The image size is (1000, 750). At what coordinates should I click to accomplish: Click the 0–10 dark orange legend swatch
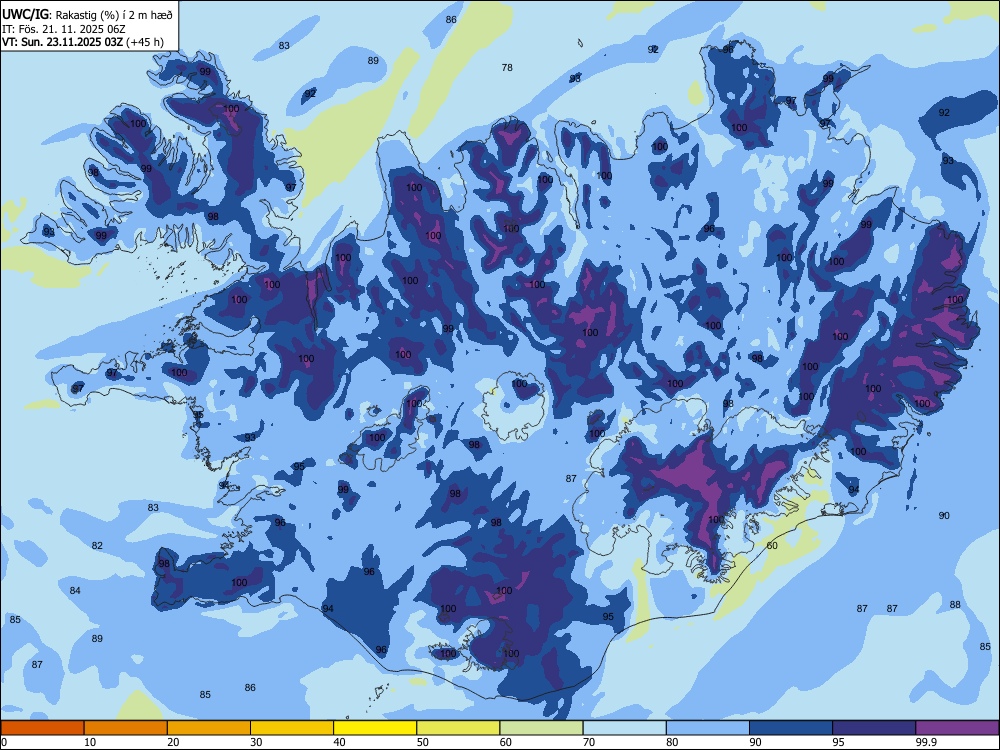click(x=42, y=728)
